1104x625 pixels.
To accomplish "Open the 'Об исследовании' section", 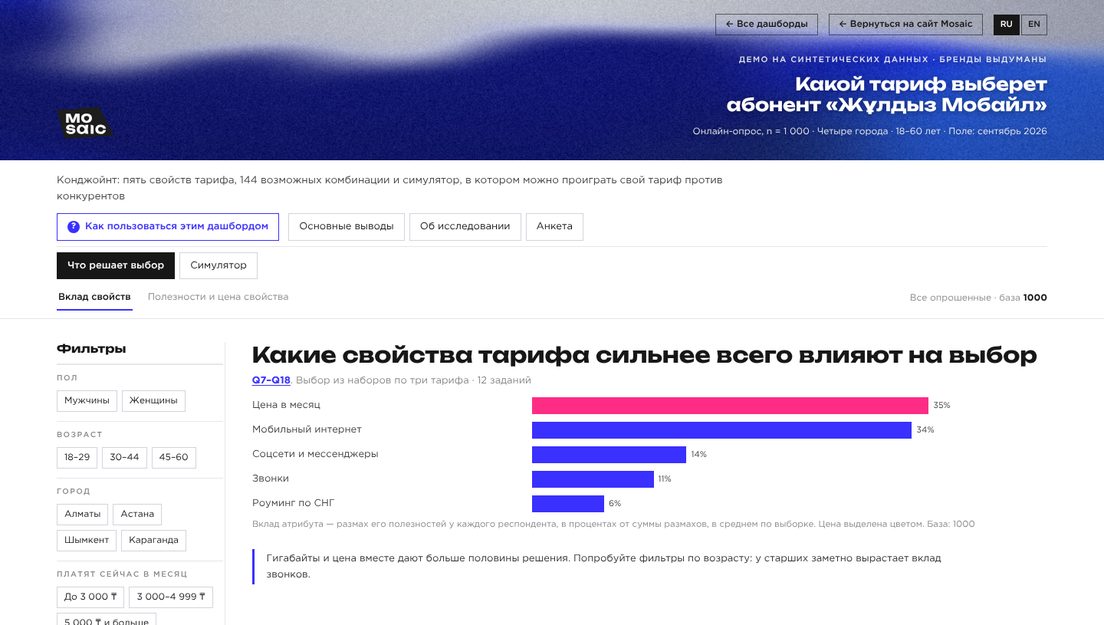I will (465, 227).
